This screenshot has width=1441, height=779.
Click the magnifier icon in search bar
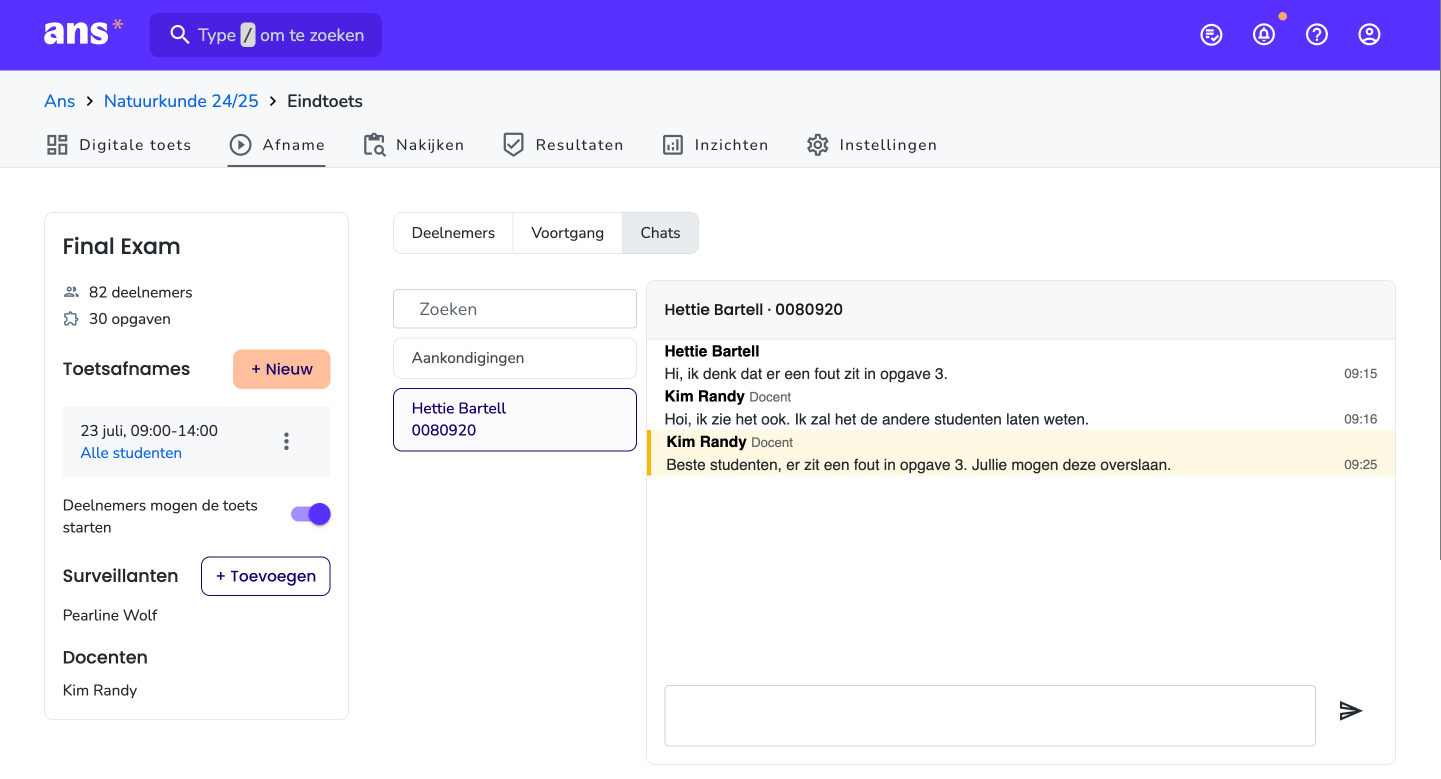tap(180, 35)
